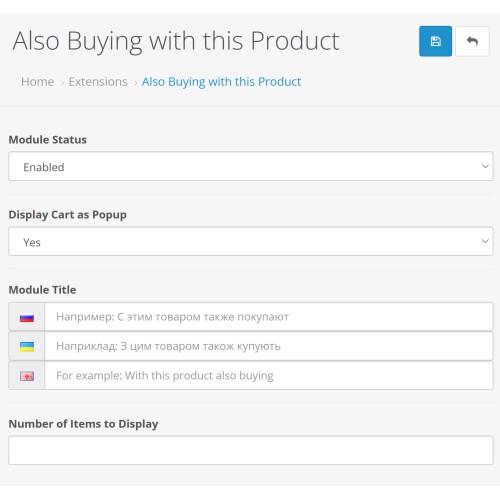This screenshot has width=500, height=500.
Task: Open the Module Status dropdown
Action: 251,166
